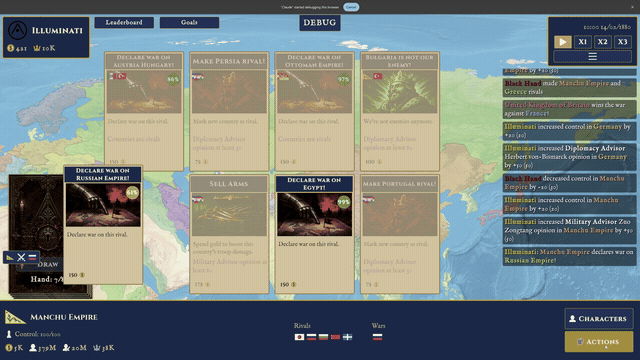Click the Illuminati faction emblem icon
The image size is (640, 360).
(x=18, y=30)
